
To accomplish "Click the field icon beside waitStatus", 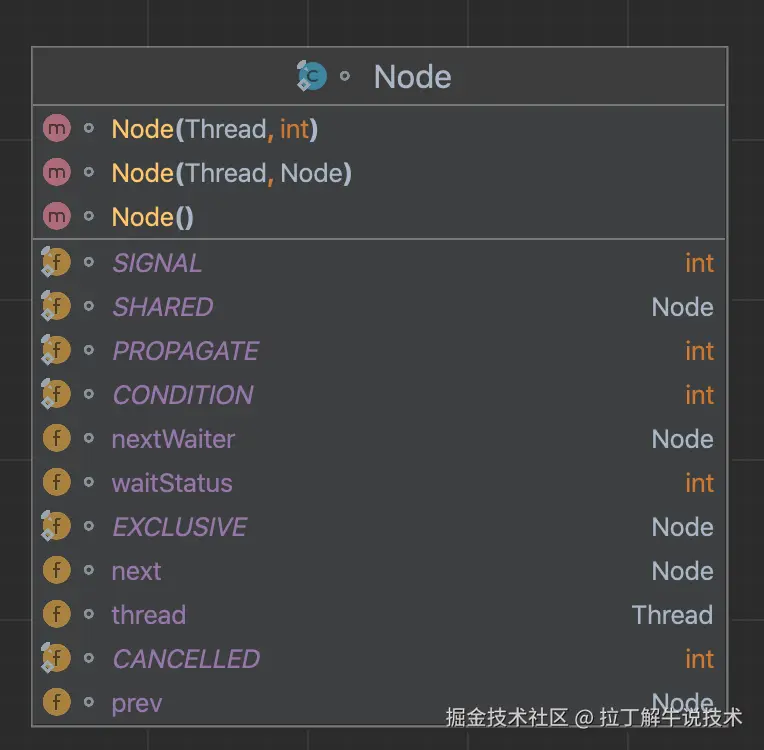I will 57,483.
